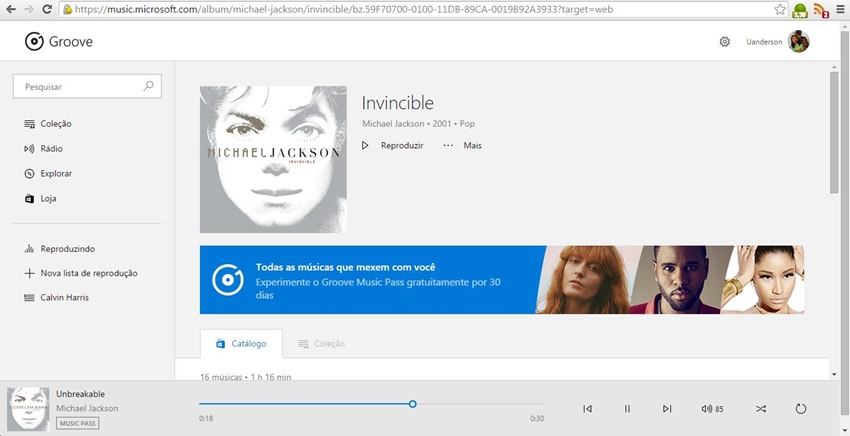Screen dimensions: 850x436
Task: Switch to Coleção tab
Action: [x=321, y=344]
